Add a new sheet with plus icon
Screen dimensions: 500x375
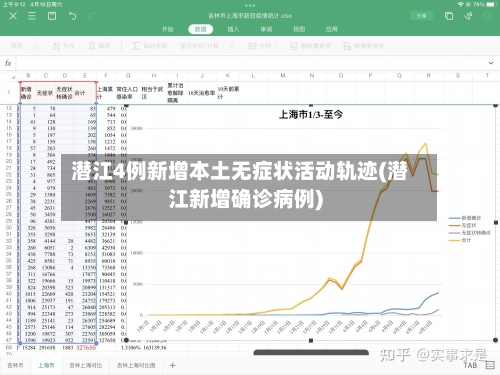(x=172, y=365)
